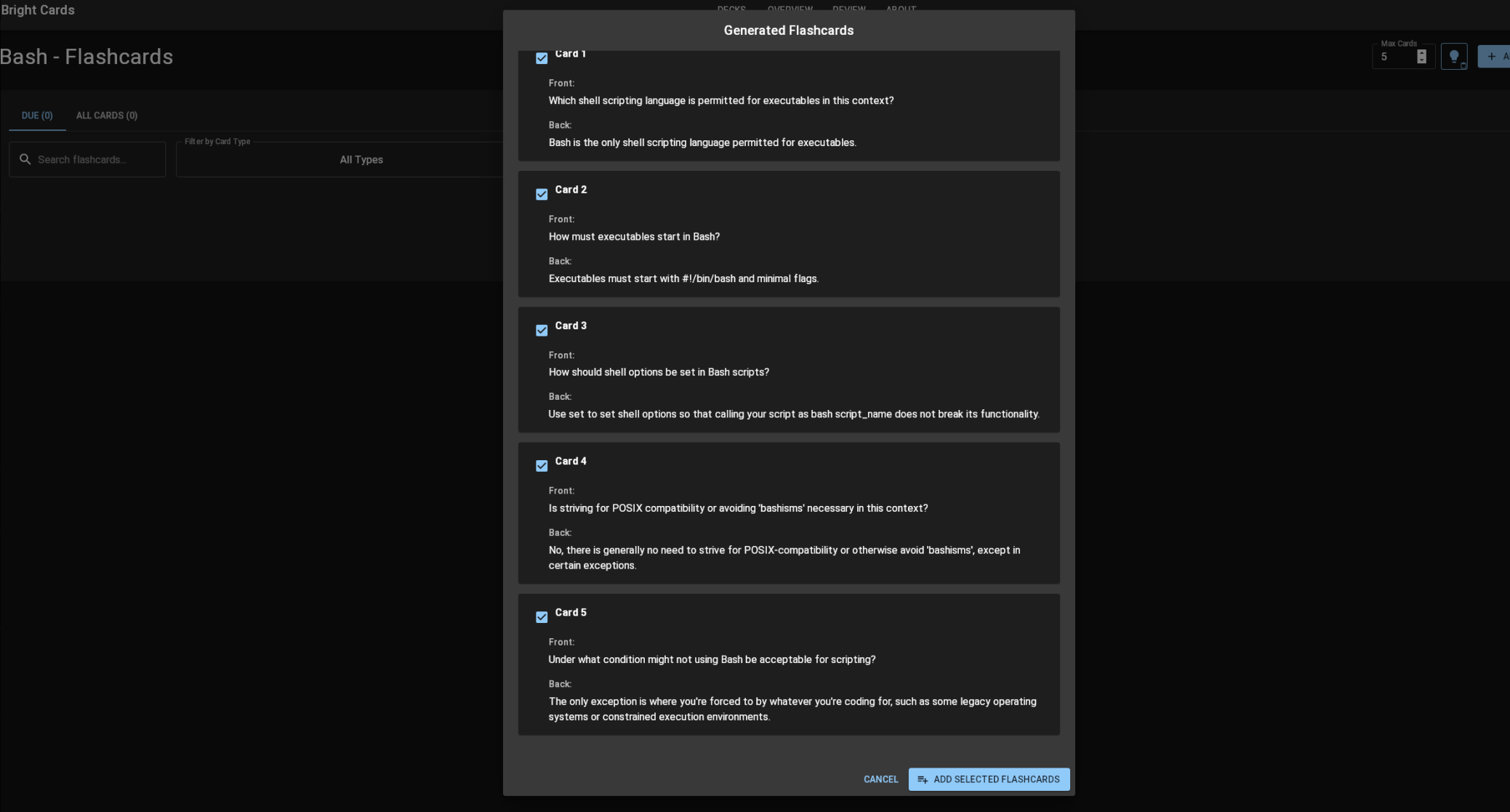Toggle the Card 3 checkbox
Viewport: 1510px width, 812px height.
(x=542, y=330)
